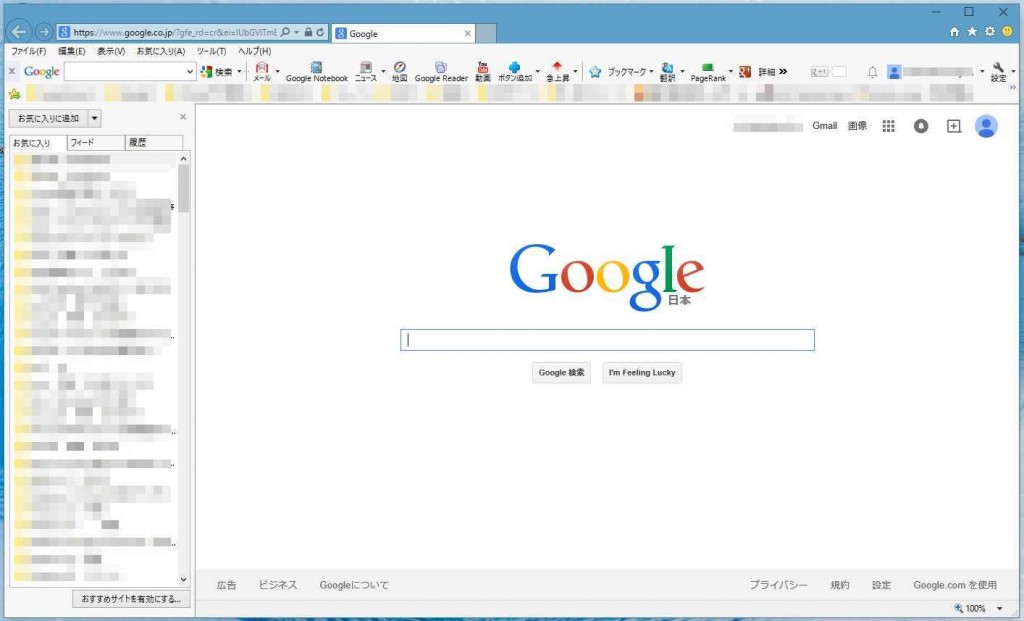Open the ファイル(F) menu
Screen dimensions: 1024x621
(29, 51)
